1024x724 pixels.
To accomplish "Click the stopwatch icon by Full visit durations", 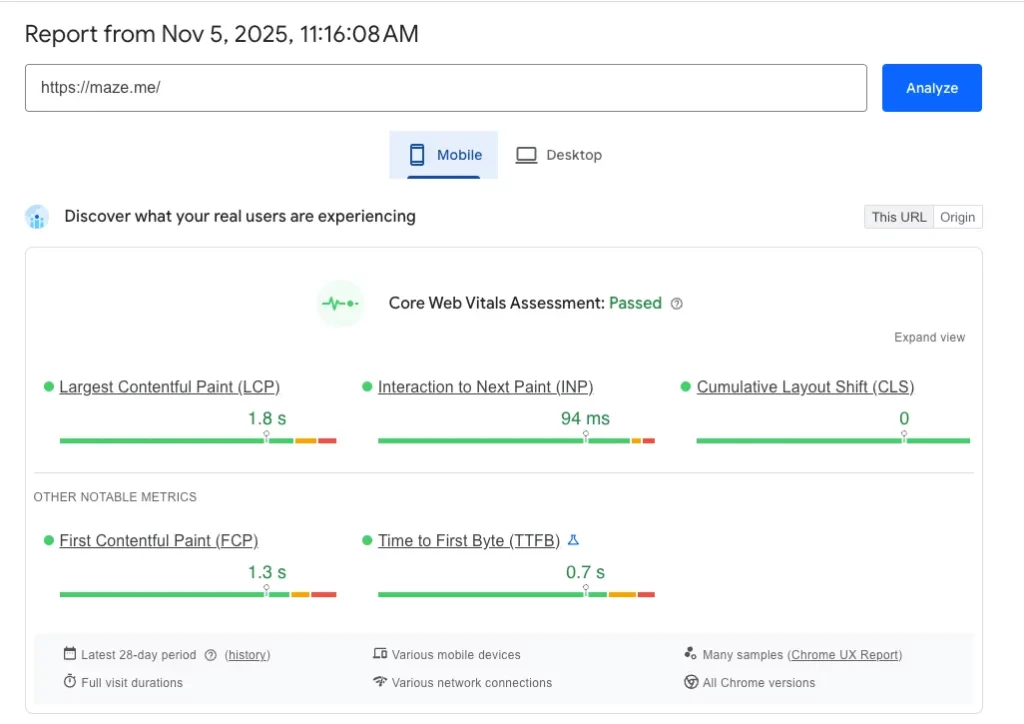I will pyautogui.click(x=70, y=682).
